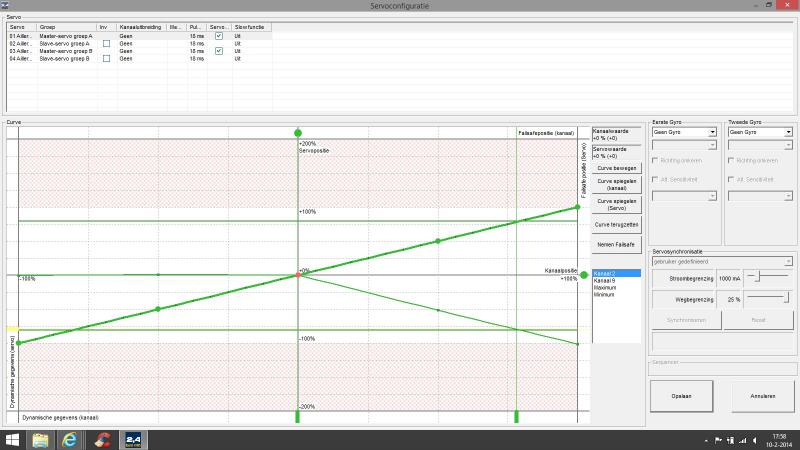Click the Synchroniseren button
Viewport: 800px width, 450px height.
tap(686, 320)
